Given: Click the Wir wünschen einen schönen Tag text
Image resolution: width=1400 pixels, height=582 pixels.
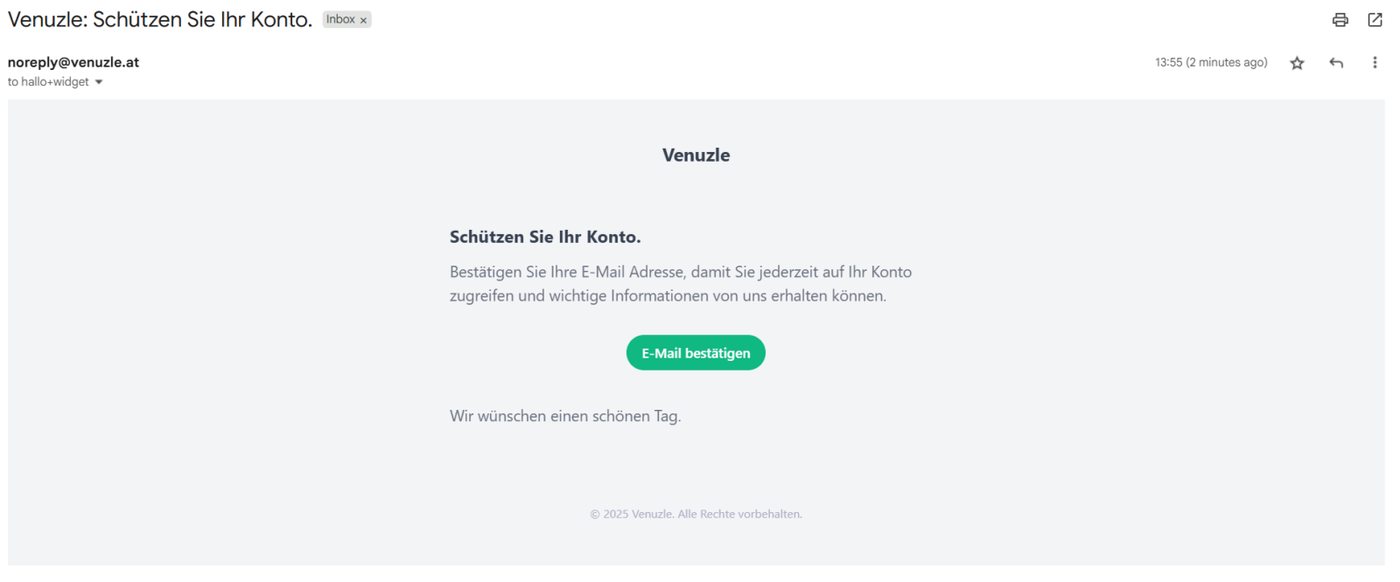Looking at the screenshot, I should (565, 416).
